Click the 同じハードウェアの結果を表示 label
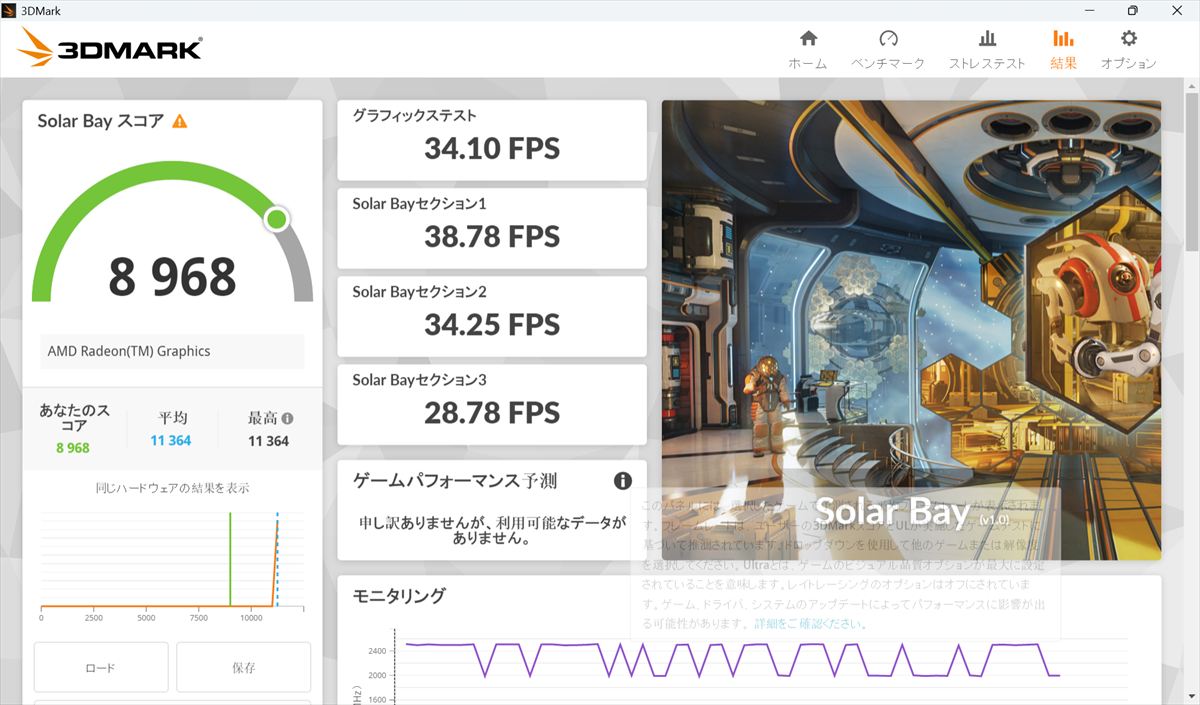Image resolution: width=1200 pixels, height=705 pixels. (172, 488)
